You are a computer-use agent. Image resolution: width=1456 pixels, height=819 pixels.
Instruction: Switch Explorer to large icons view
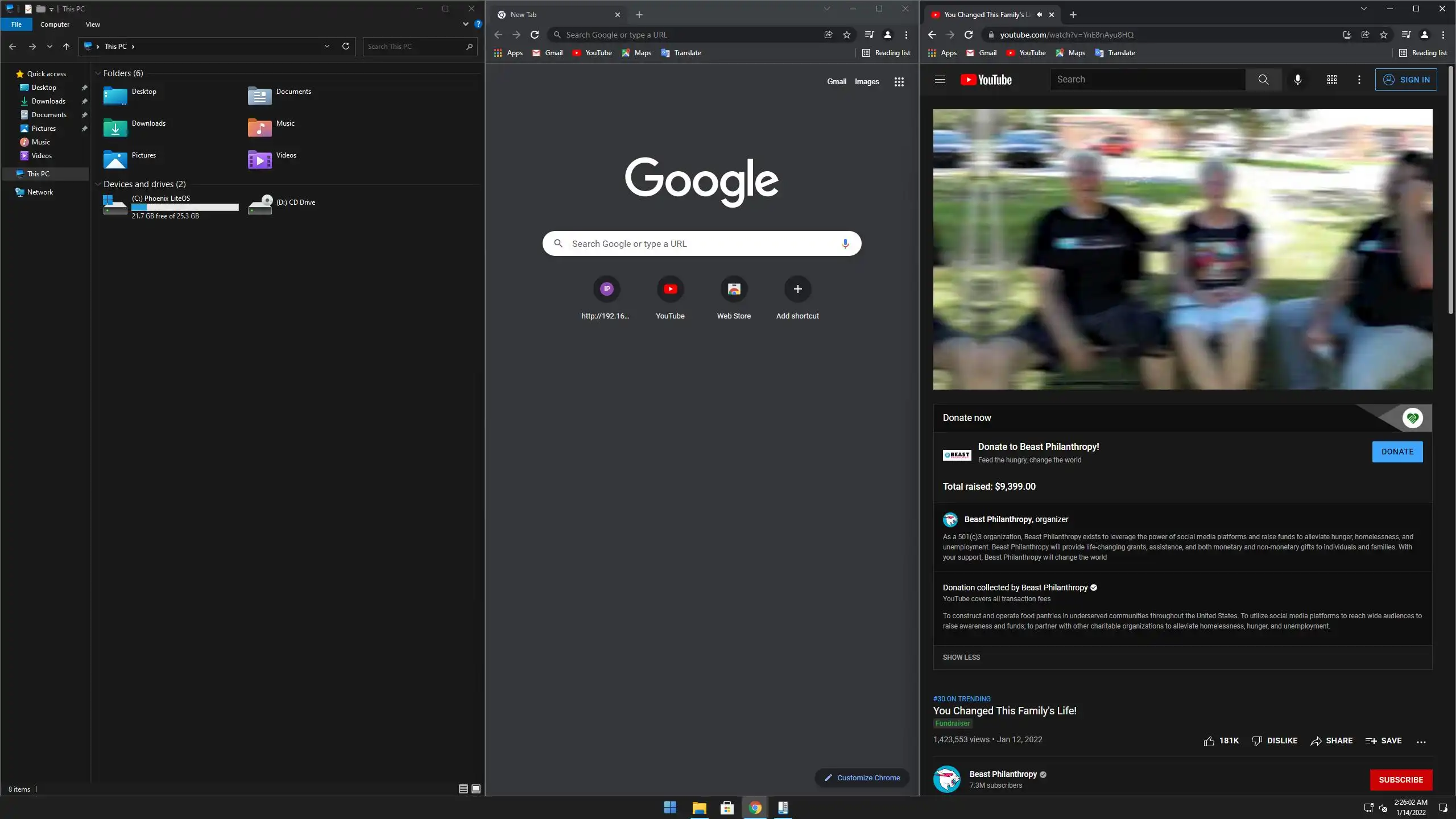[476, 789]
